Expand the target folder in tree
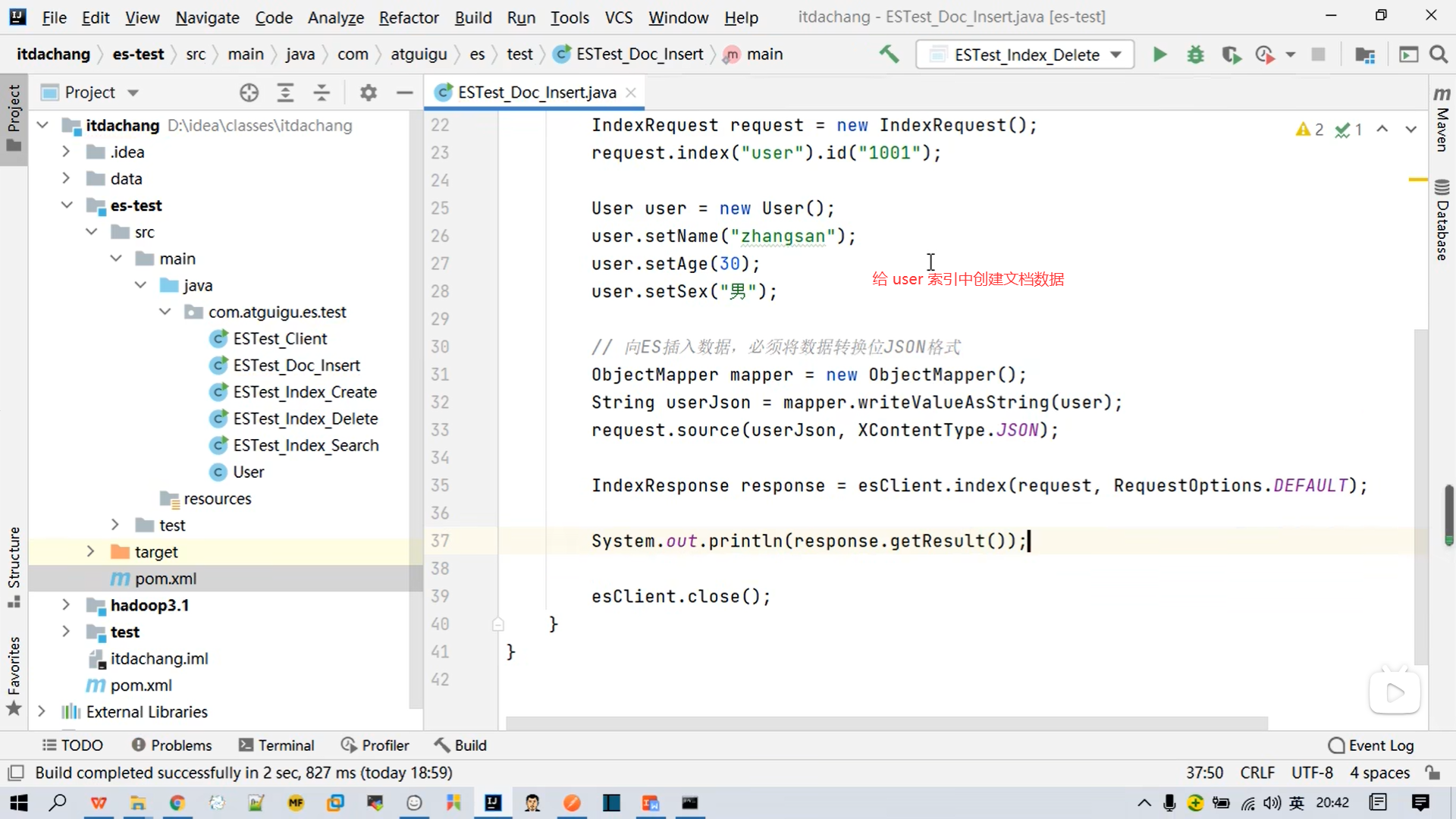The height and width of the screenshot is (819, 1456). click(x=90, y=551)
